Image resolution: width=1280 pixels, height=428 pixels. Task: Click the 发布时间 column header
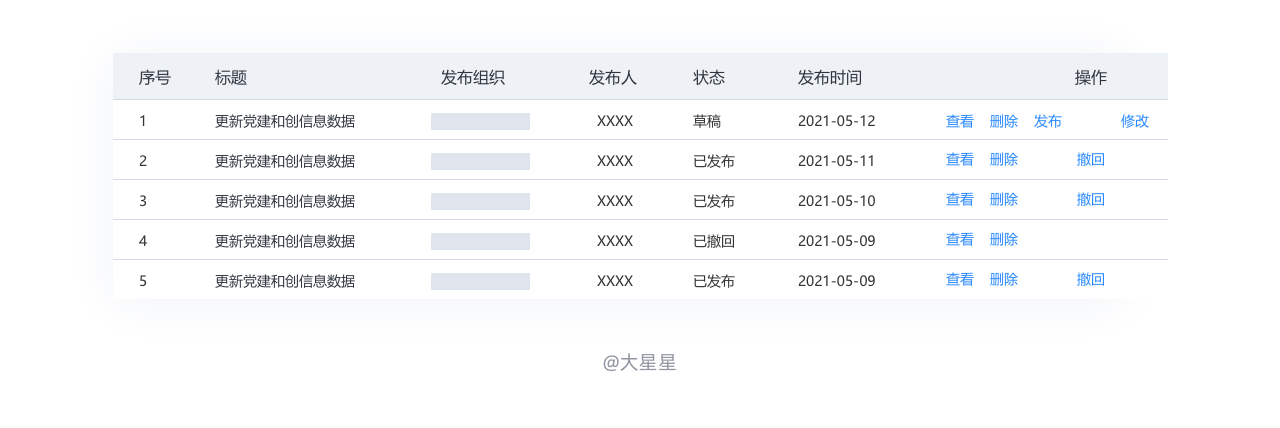click(x=829, y=77)
